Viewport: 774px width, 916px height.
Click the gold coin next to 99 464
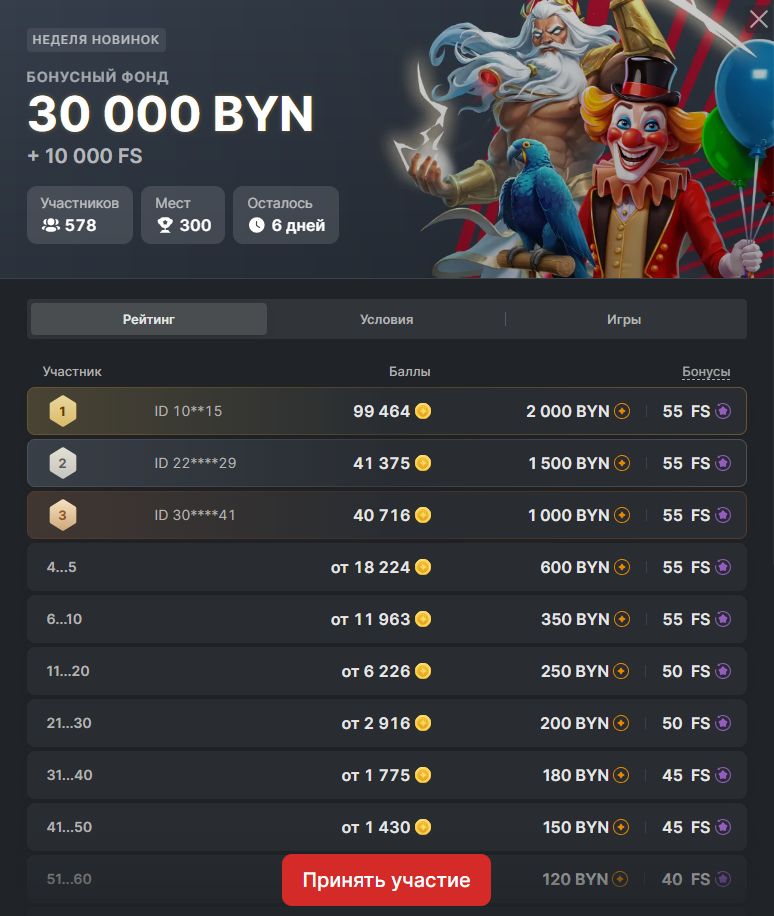pyautogui.click(x=423, y=411)
